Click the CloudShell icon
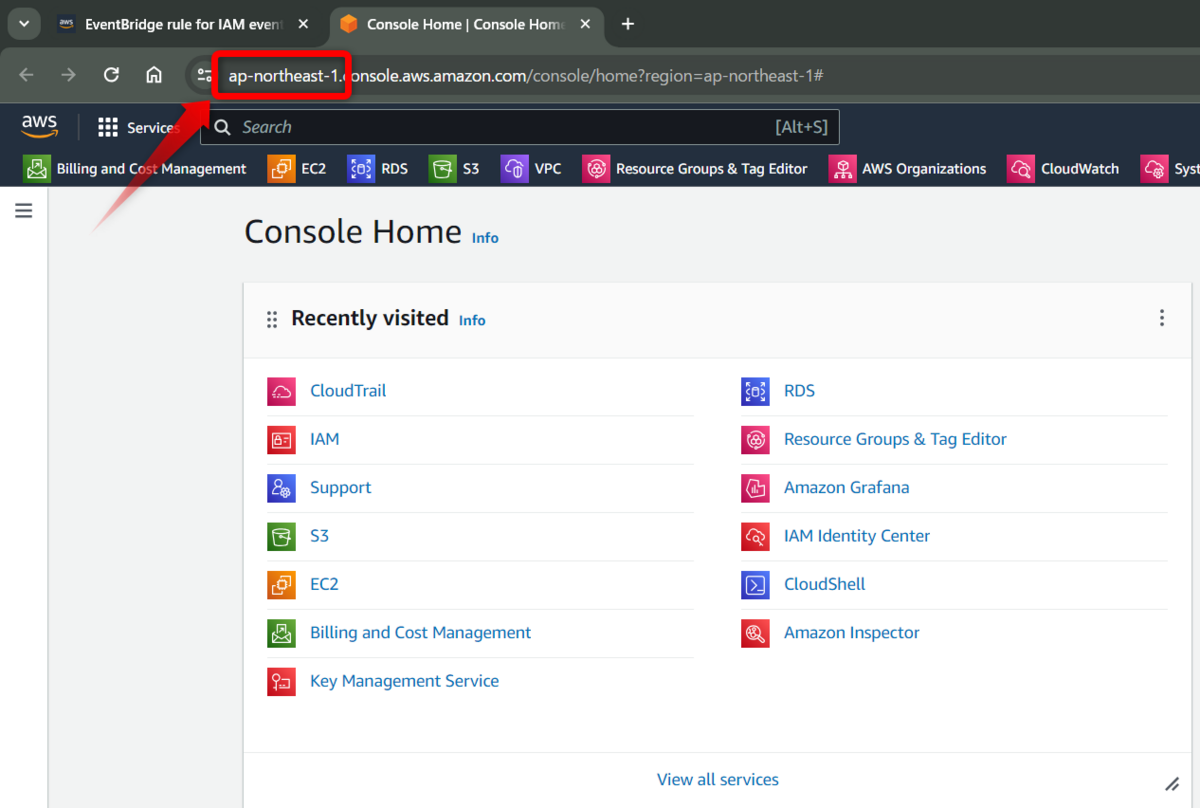The image size is (1200, 808). tap(755, 584)
